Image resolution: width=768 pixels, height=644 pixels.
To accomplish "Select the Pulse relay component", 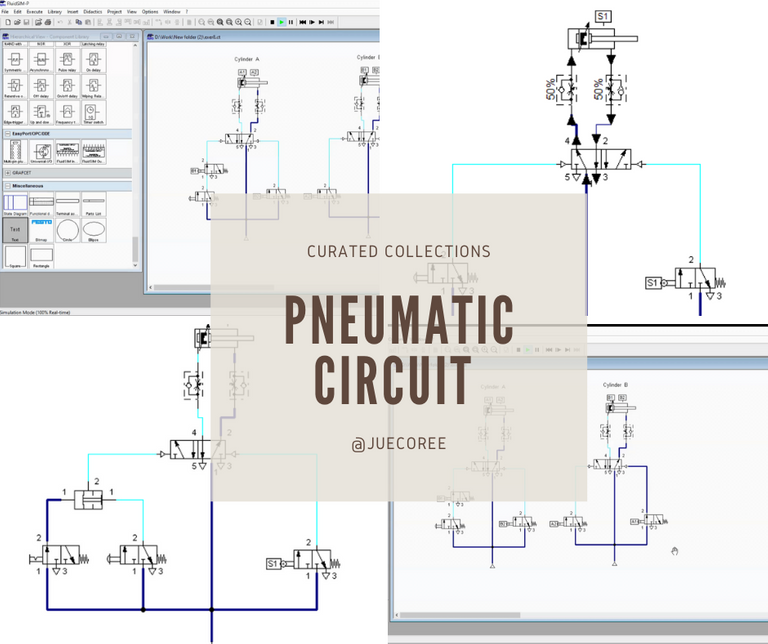I will [x=67, y=61].
